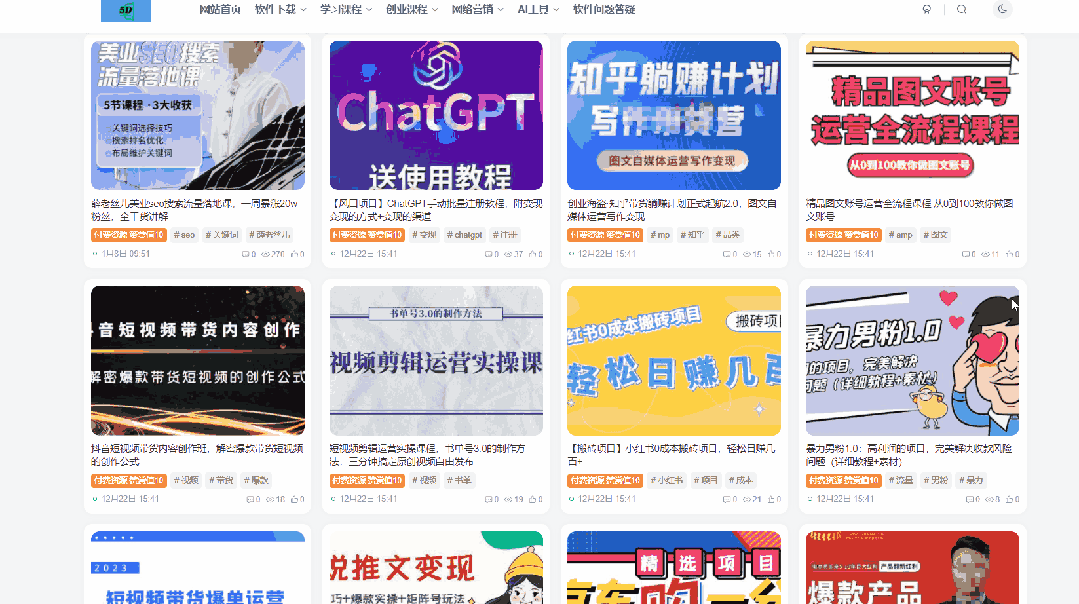The width and height of the screenshot is (1079, 604).
Task: Open the 爆款产品 thumbnail
Action: pos(912,568)
